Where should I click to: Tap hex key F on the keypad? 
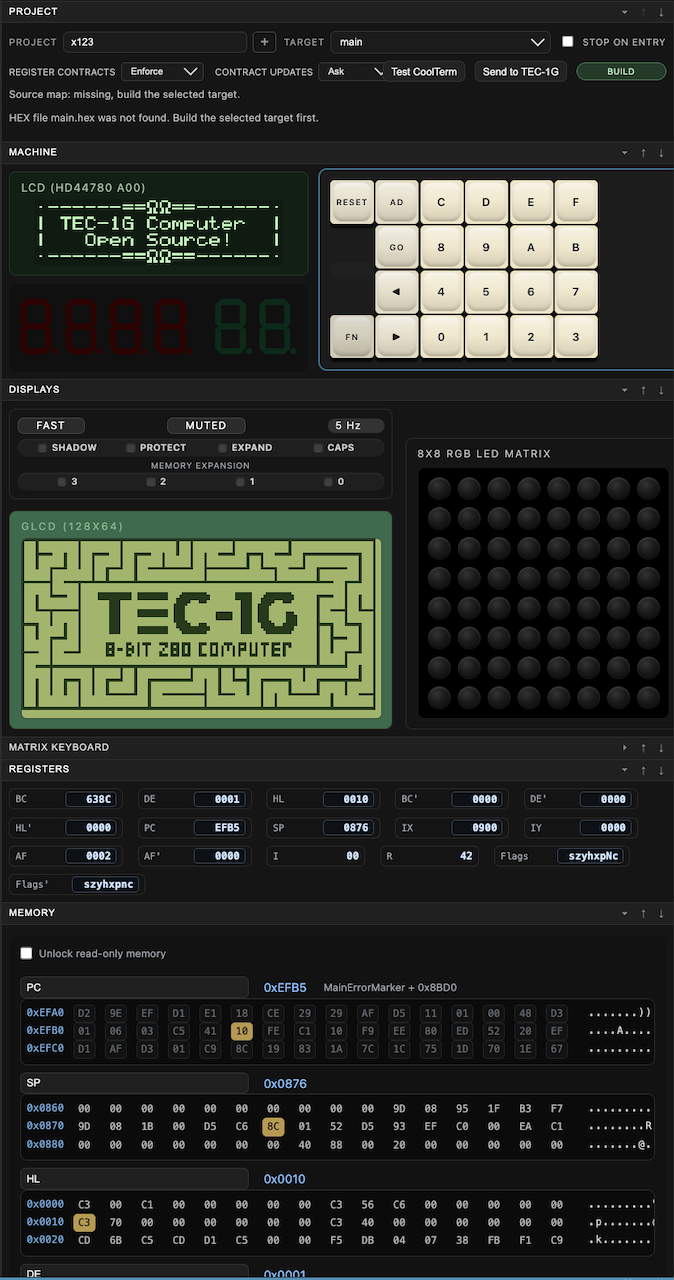pos(576,202)
